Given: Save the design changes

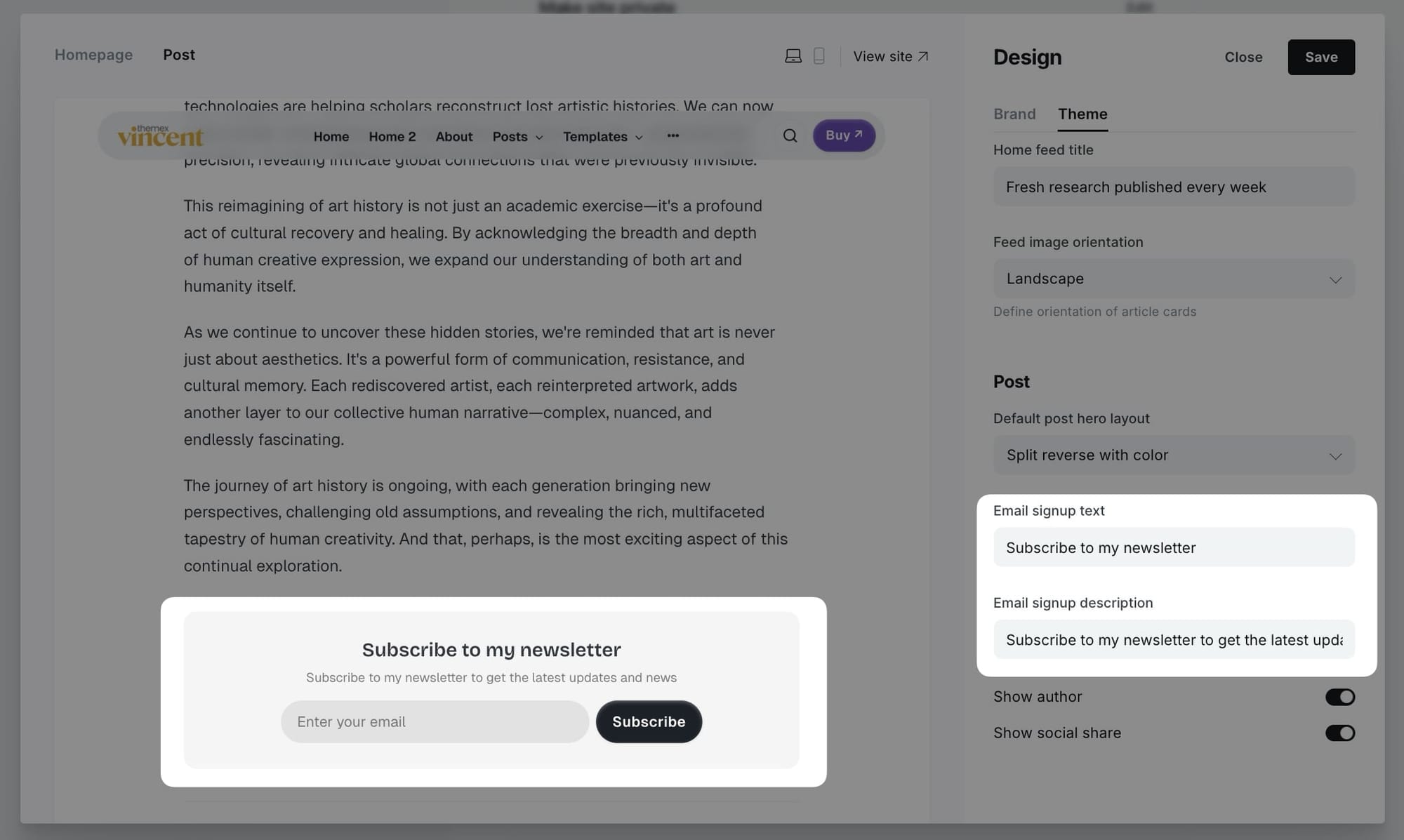Looking at the screenshot, I should pyautogui.click(x=1321, y=57).
